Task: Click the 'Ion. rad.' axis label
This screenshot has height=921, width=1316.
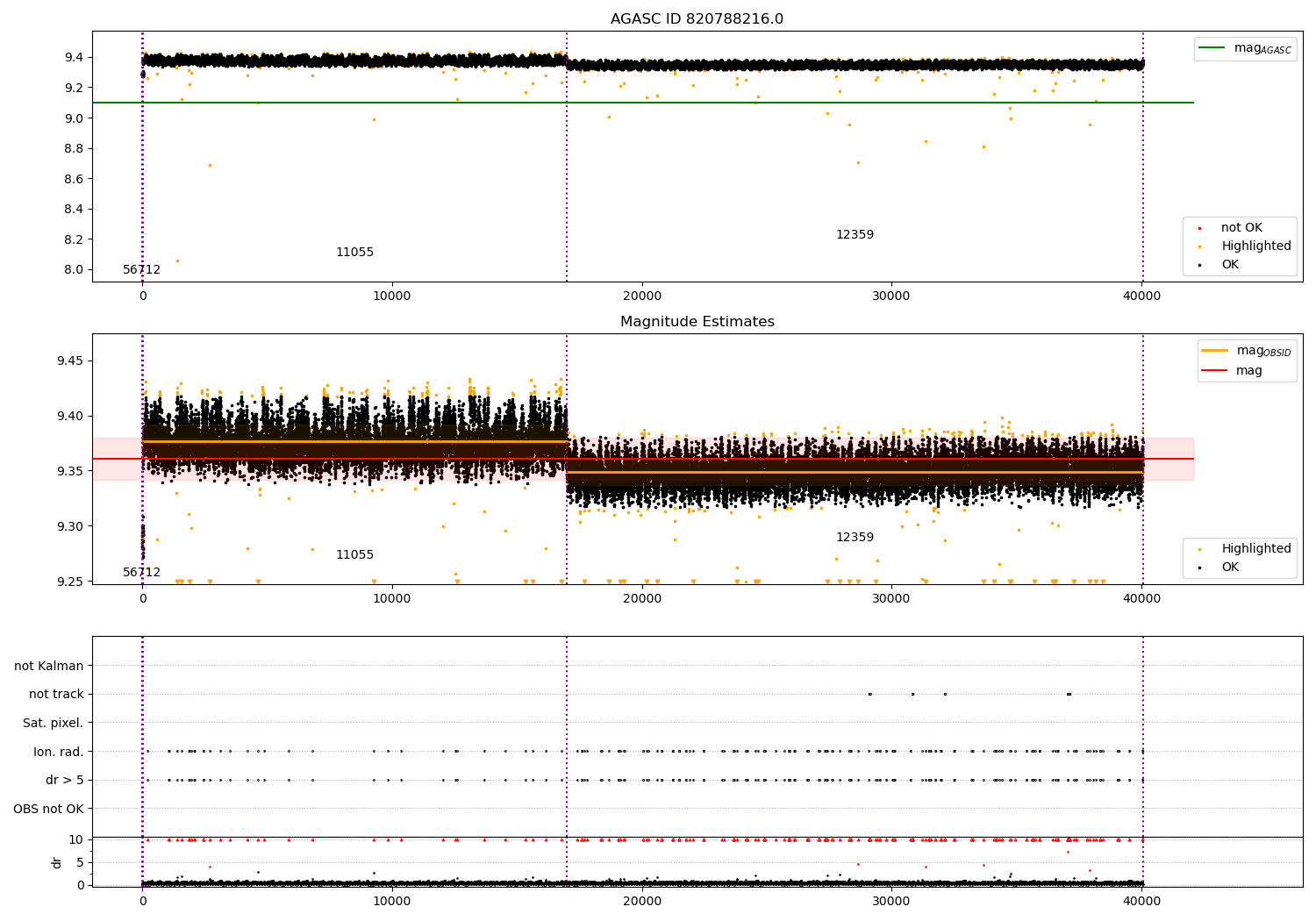Action: pos(59,752)
